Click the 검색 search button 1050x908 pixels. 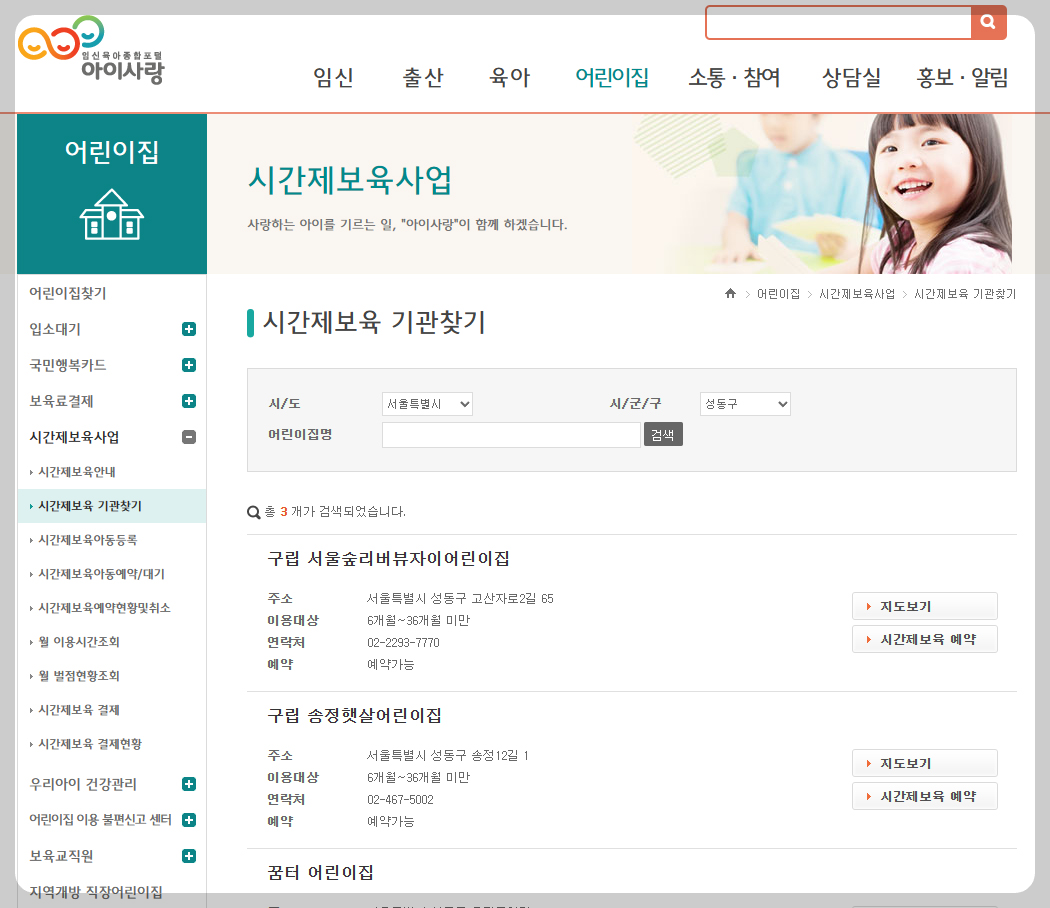click(663, 435)
